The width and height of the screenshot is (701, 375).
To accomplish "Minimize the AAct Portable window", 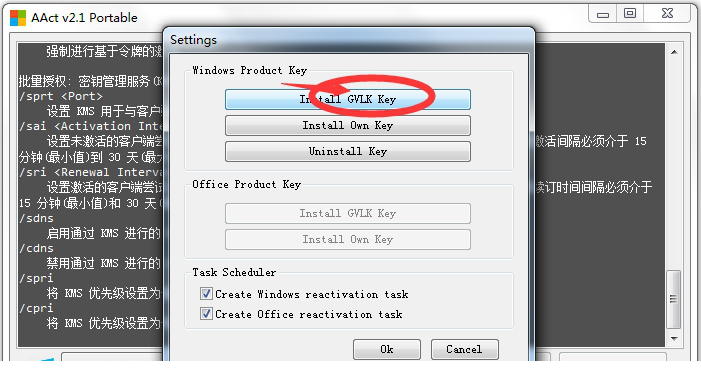I will [x=603, y=14].
